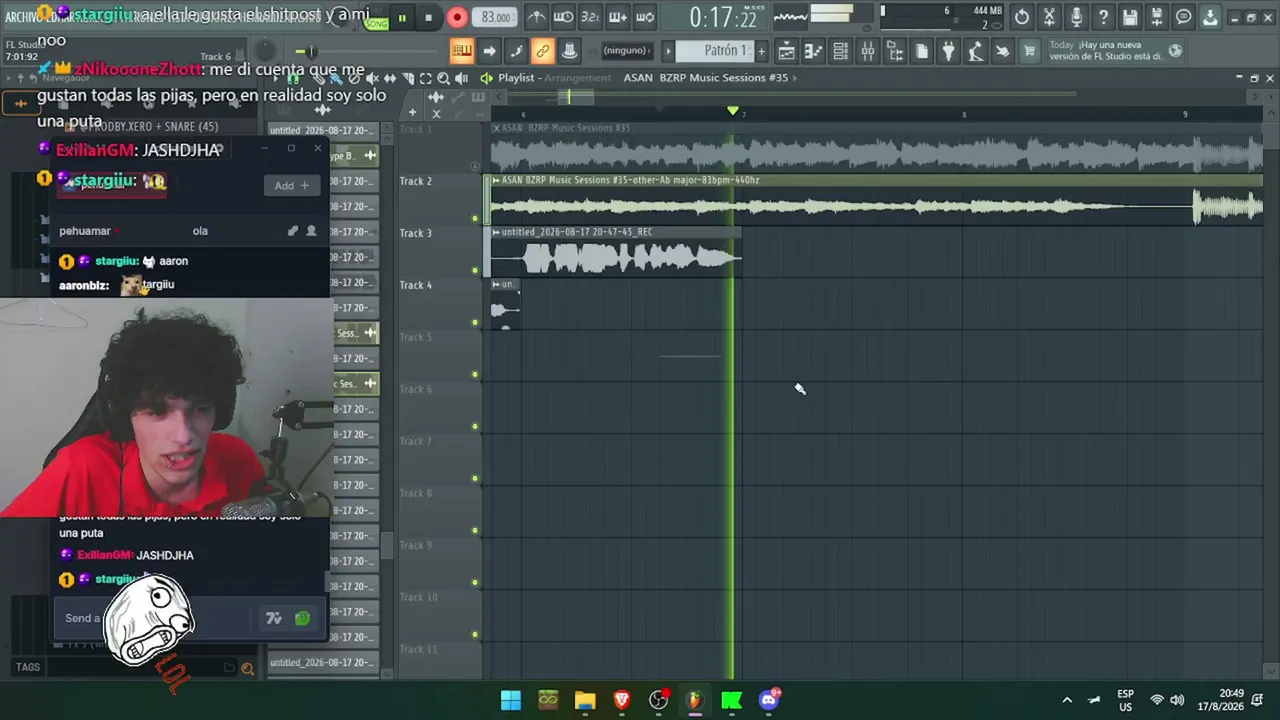Viewport: 1280px width, 720px height.
Task: Open the undo history icon
Action: pos(1021,17)
